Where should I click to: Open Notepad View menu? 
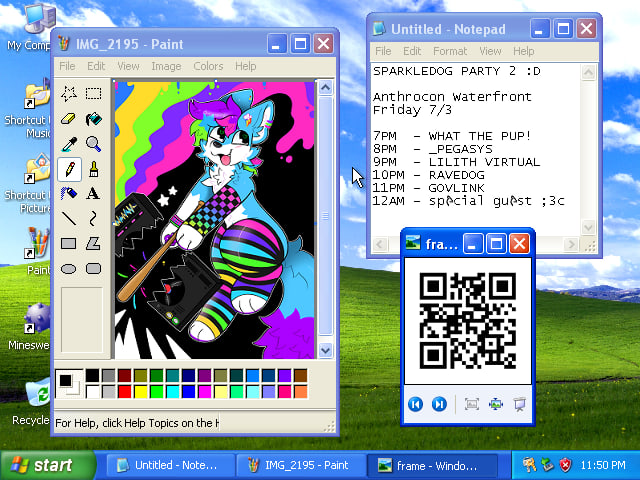point(490,51)
